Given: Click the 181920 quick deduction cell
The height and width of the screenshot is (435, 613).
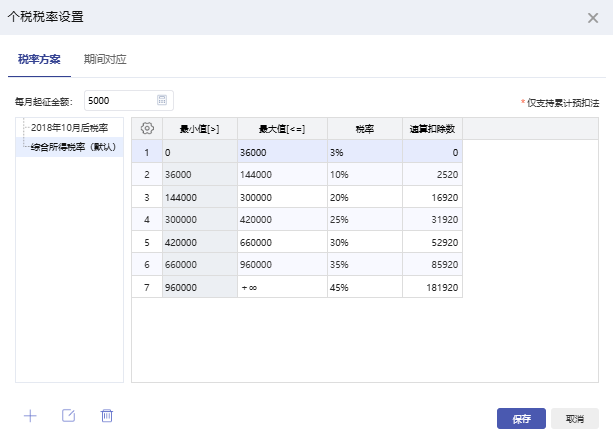Looking at the screenshot, I should click(x=432, y=285).
